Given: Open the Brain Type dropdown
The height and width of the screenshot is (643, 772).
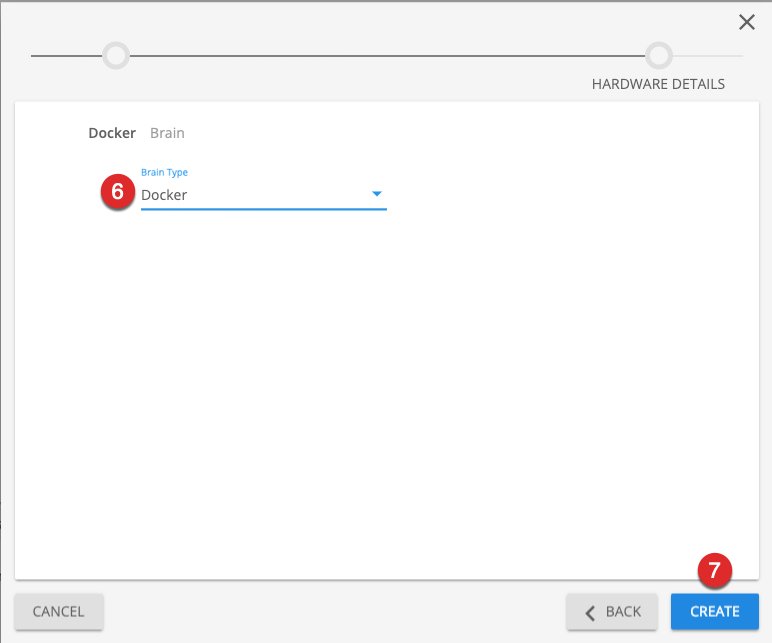Looking at the screenshot, I should (263, 195).
